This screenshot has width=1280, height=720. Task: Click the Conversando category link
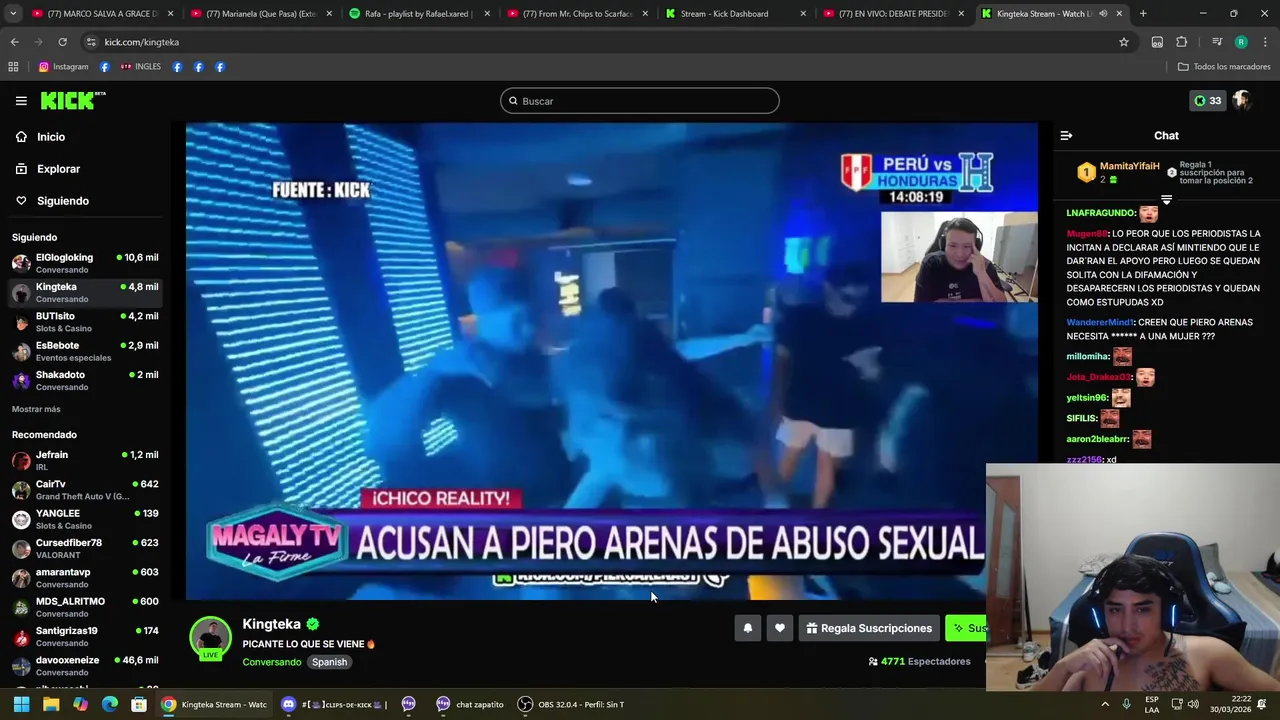click(x=271, y=662)
